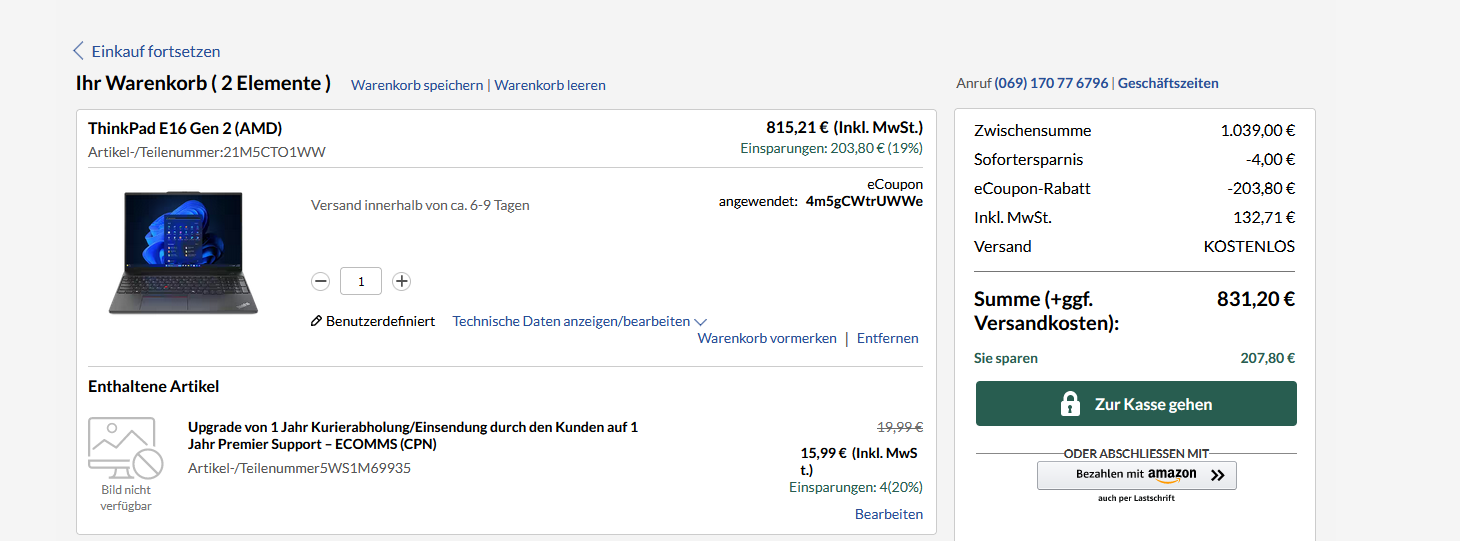Increase quantity with the plus icon
Viewport: 1460px width, 541px height.
pyautogui.click(x=401, y=282)
